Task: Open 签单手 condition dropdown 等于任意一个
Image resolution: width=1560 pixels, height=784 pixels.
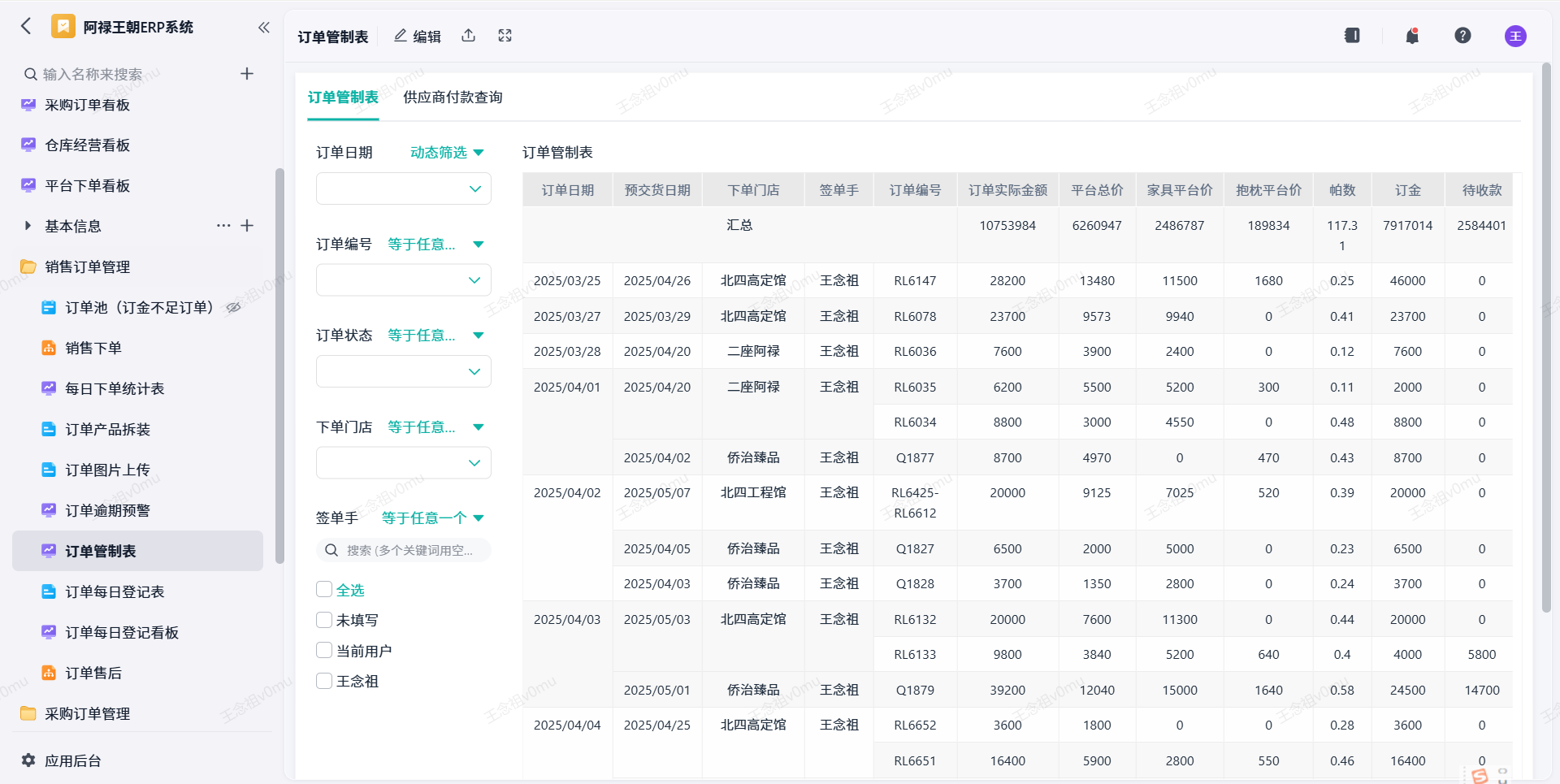Action: coord(433,518)
